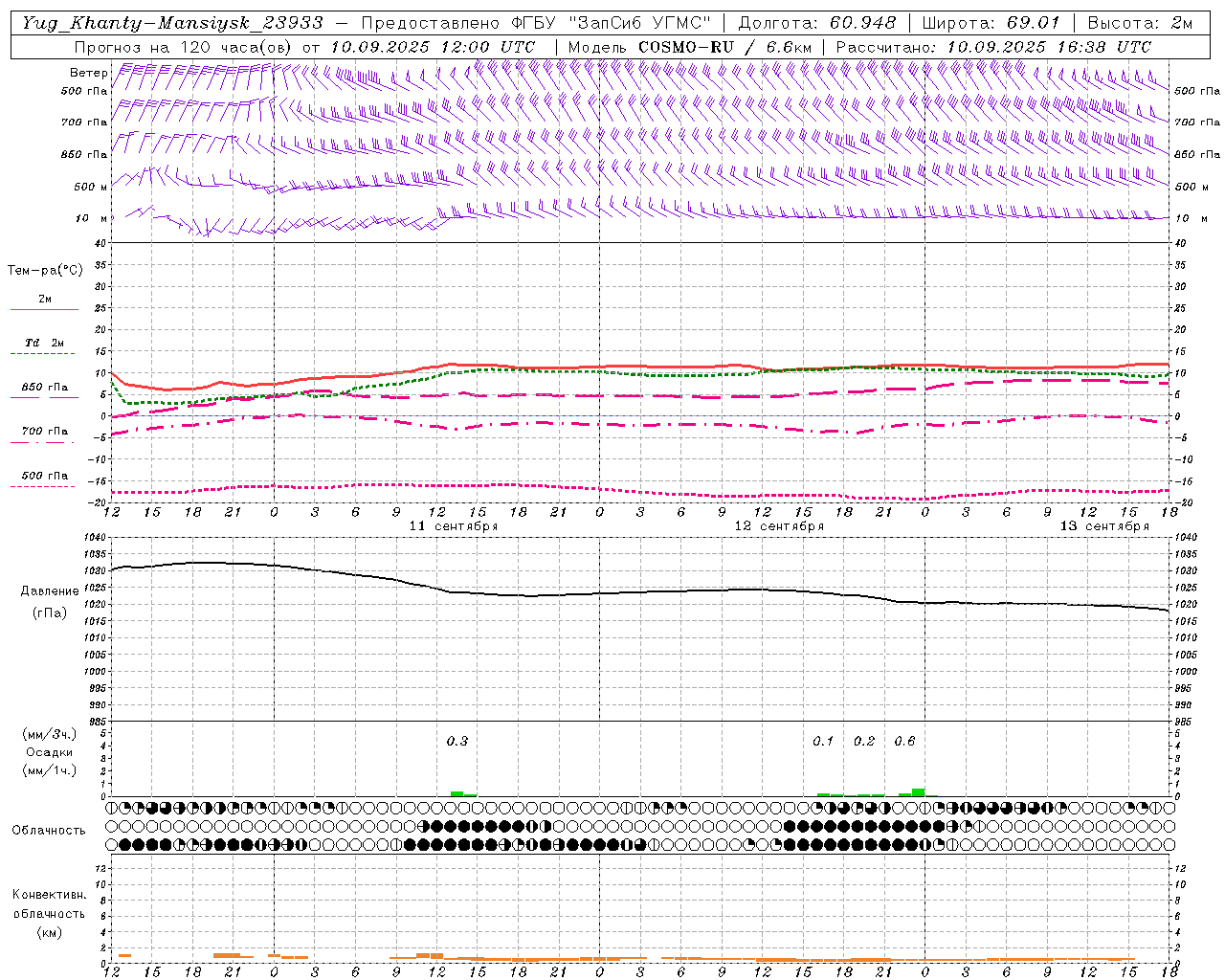Select the forecast start time 10.09.2025 12:00 UTC
Viewport: 1225px width, 980px height.
click(433, 47)
